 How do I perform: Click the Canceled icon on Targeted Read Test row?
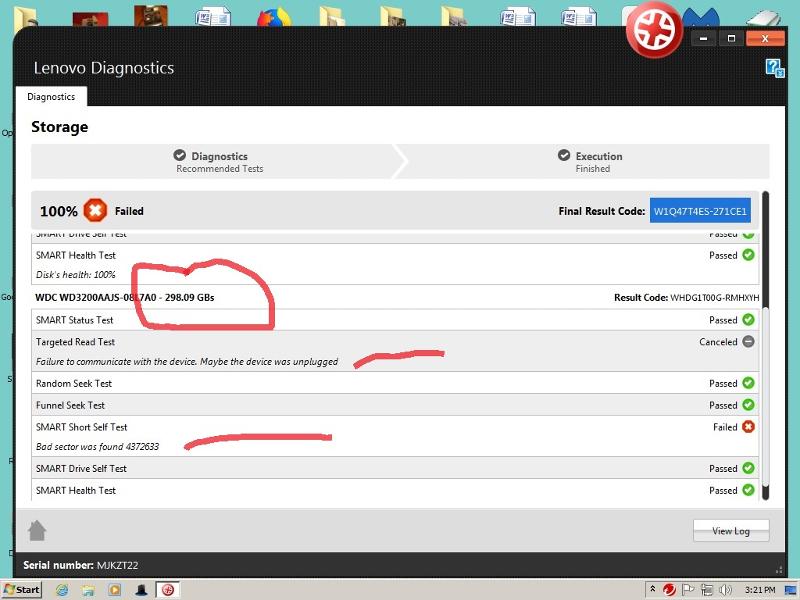[748, 341]
